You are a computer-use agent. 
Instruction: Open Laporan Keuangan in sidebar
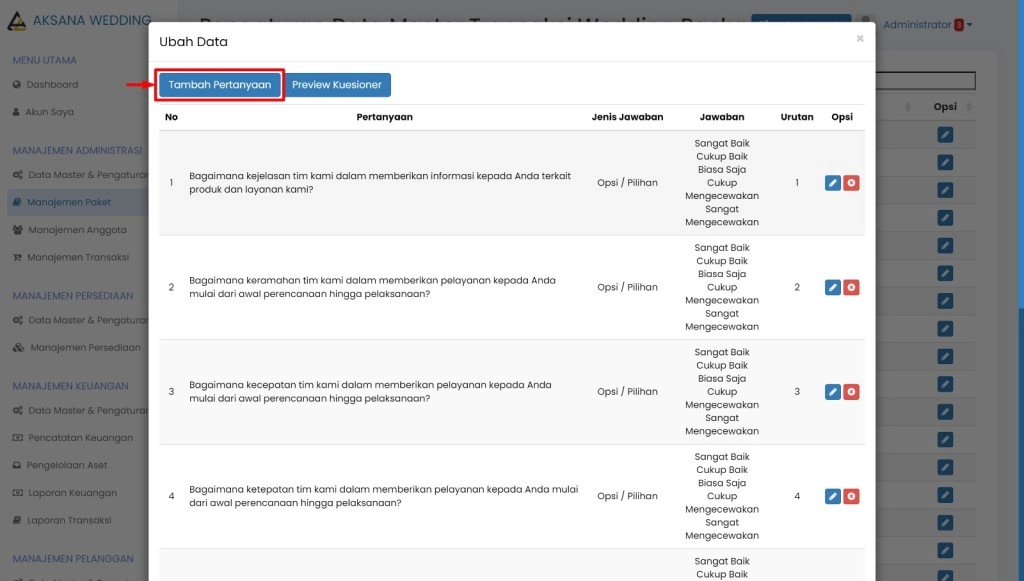(72, 493)
